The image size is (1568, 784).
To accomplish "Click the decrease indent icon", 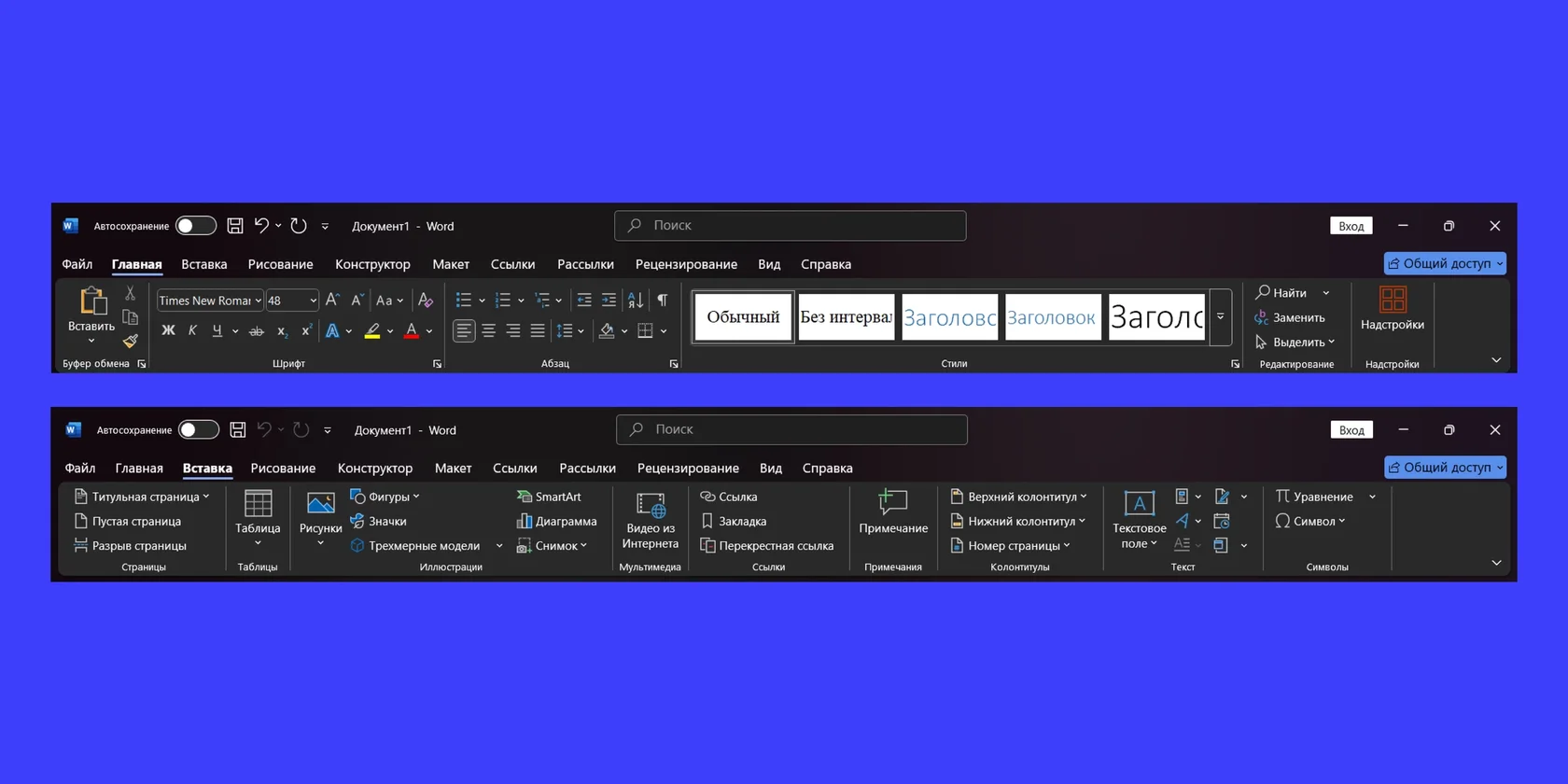I will tap(584, 300).
